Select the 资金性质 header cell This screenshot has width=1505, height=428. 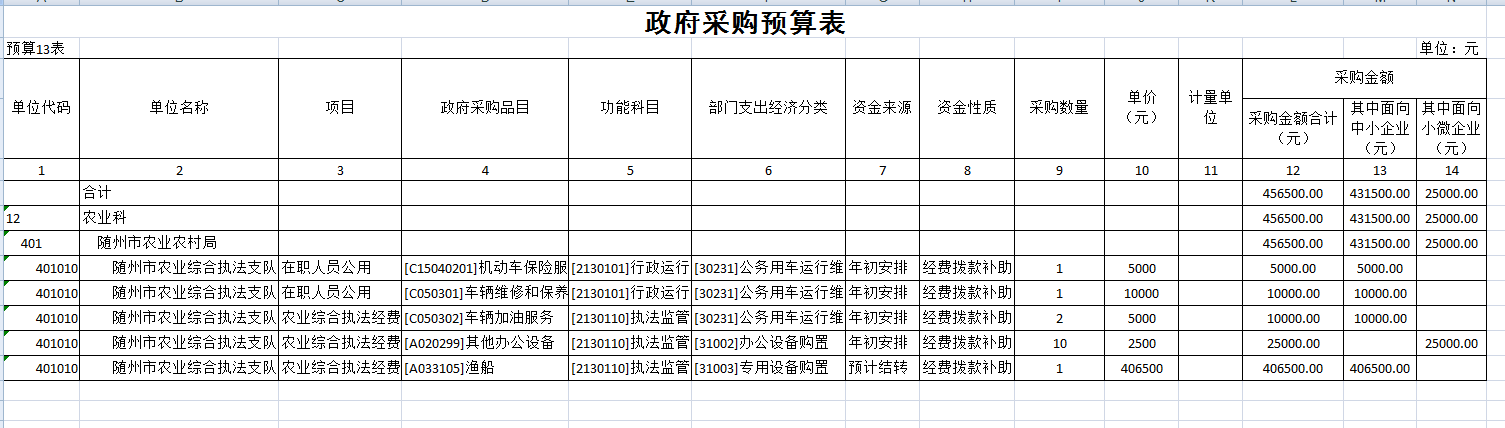click(967, 108)
